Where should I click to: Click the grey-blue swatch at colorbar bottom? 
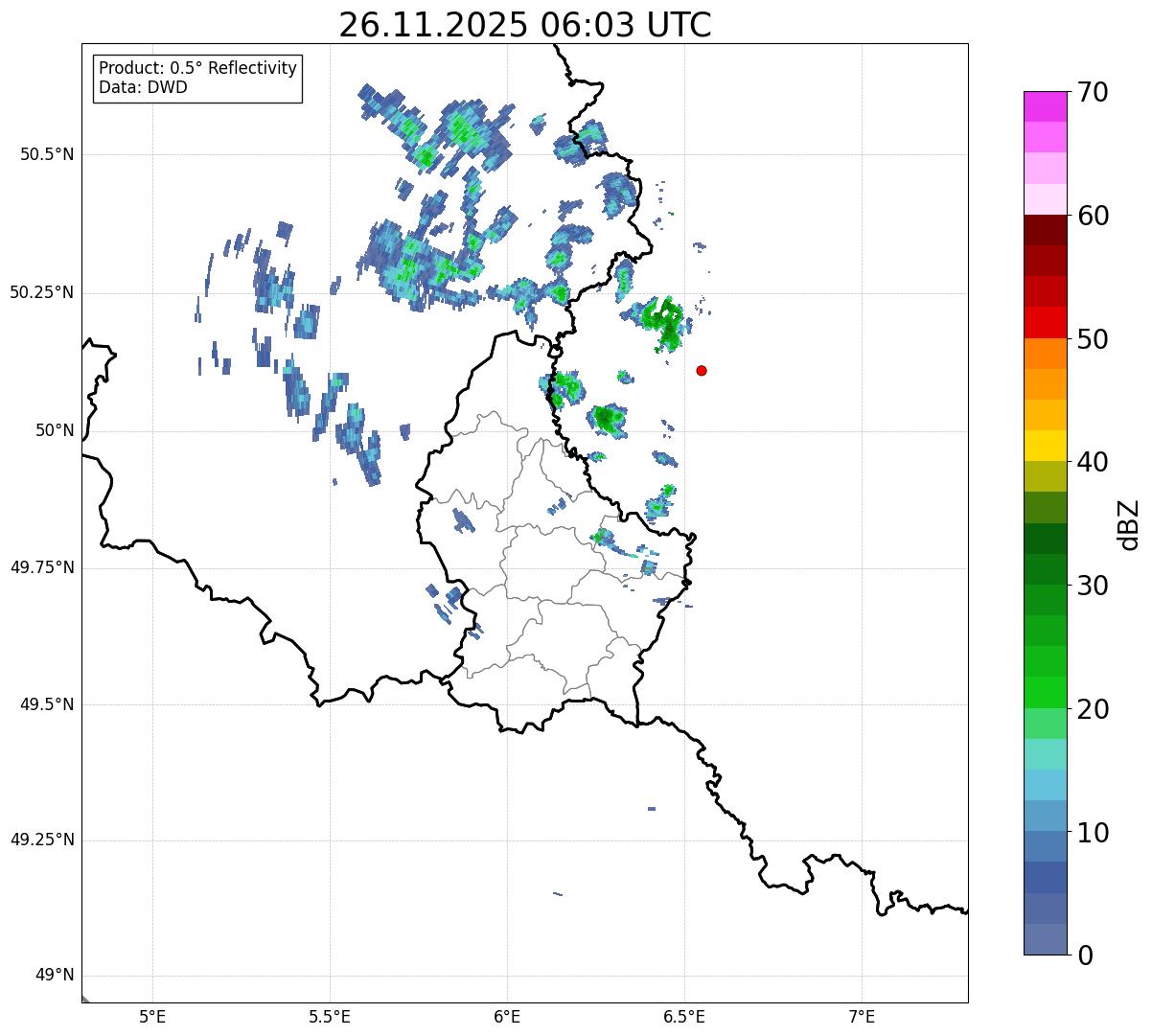(1045, 939)
